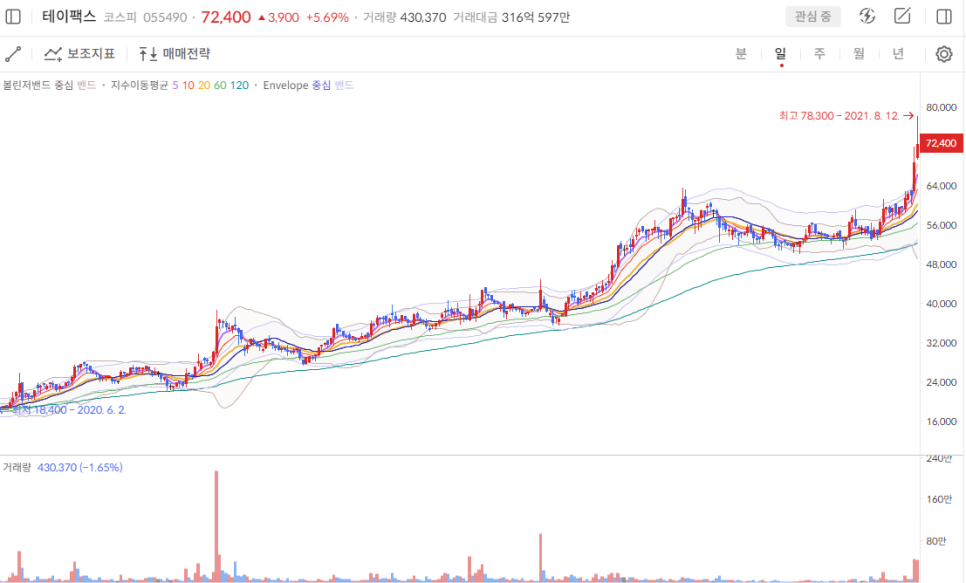Image resolution: width=966 pixels, height=583 pixels.
Task: Switch chart to 분 minute interval
Action: 741,54
